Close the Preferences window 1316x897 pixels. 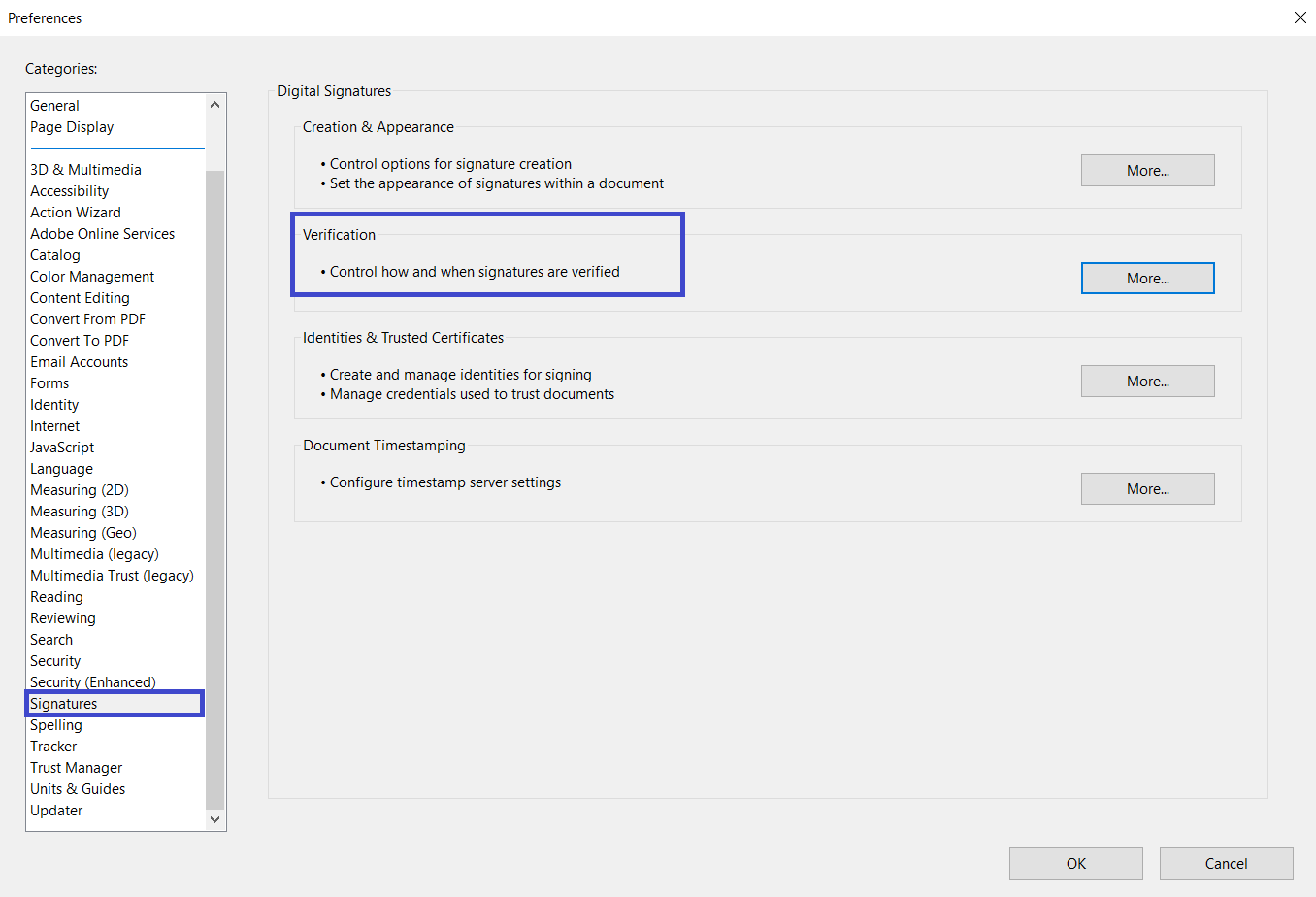pos(1300,17)
